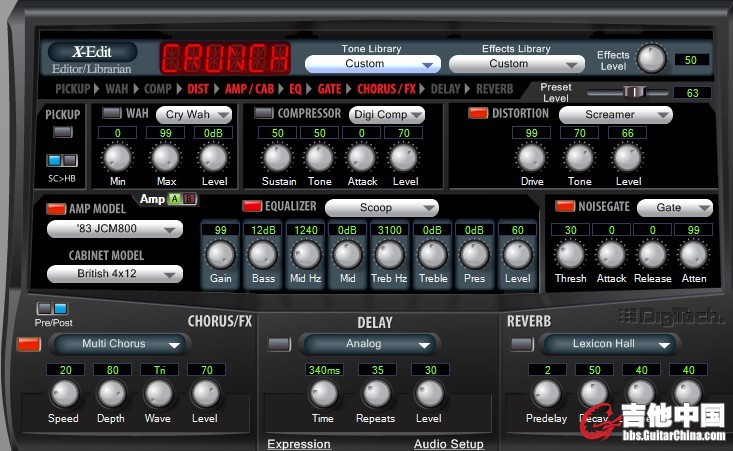Click the Mid Hz knob

point(305,255)
